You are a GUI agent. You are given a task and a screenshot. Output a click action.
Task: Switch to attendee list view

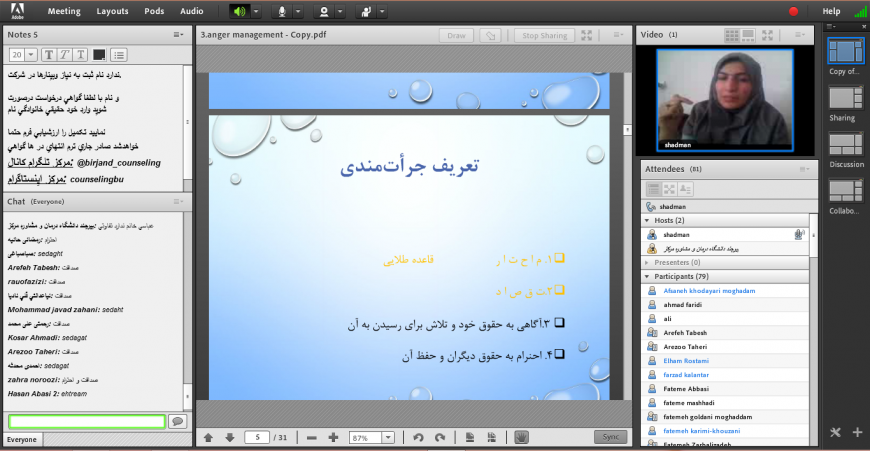[x=654, y=189]
